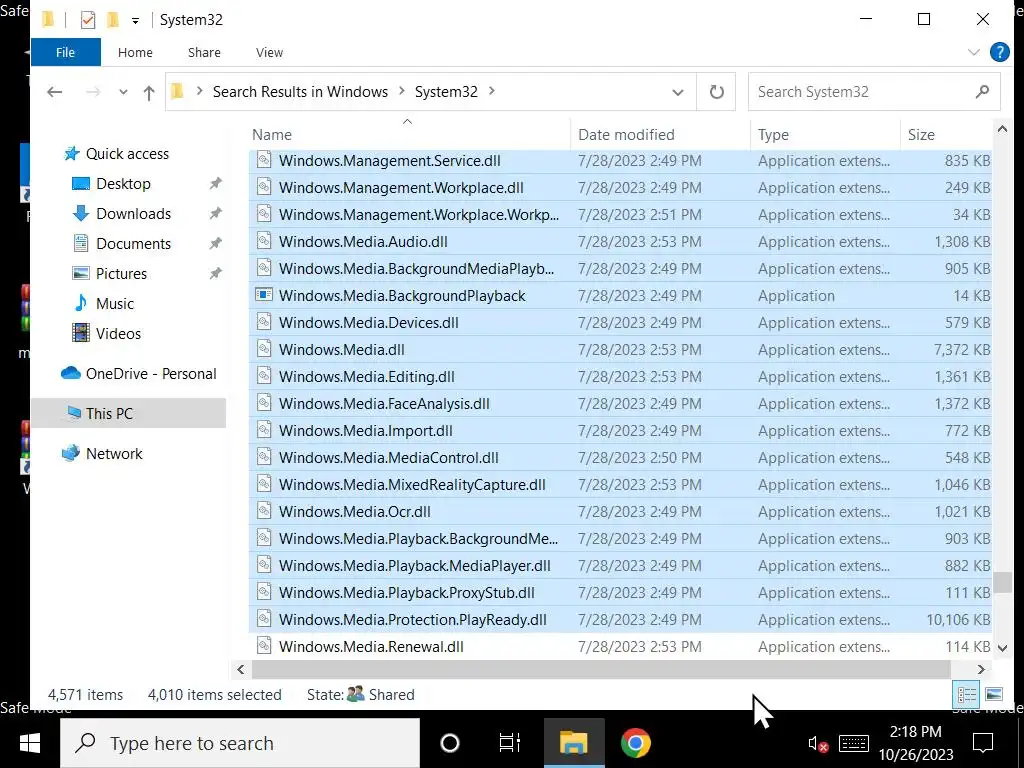Screen dimensions: 1024x768
Task: Click the pin icon next to Downloads
Action: (216, 214)
